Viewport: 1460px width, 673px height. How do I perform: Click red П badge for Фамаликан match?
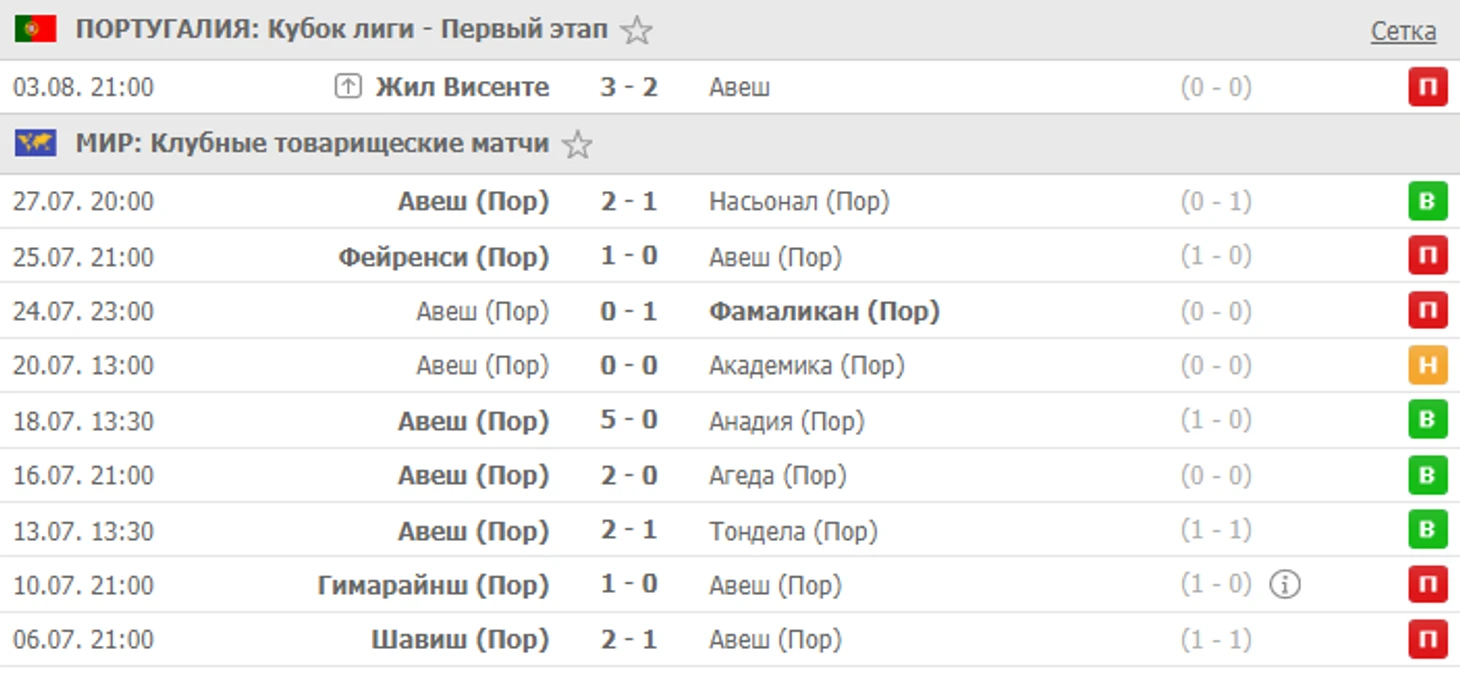point(1428,311)
